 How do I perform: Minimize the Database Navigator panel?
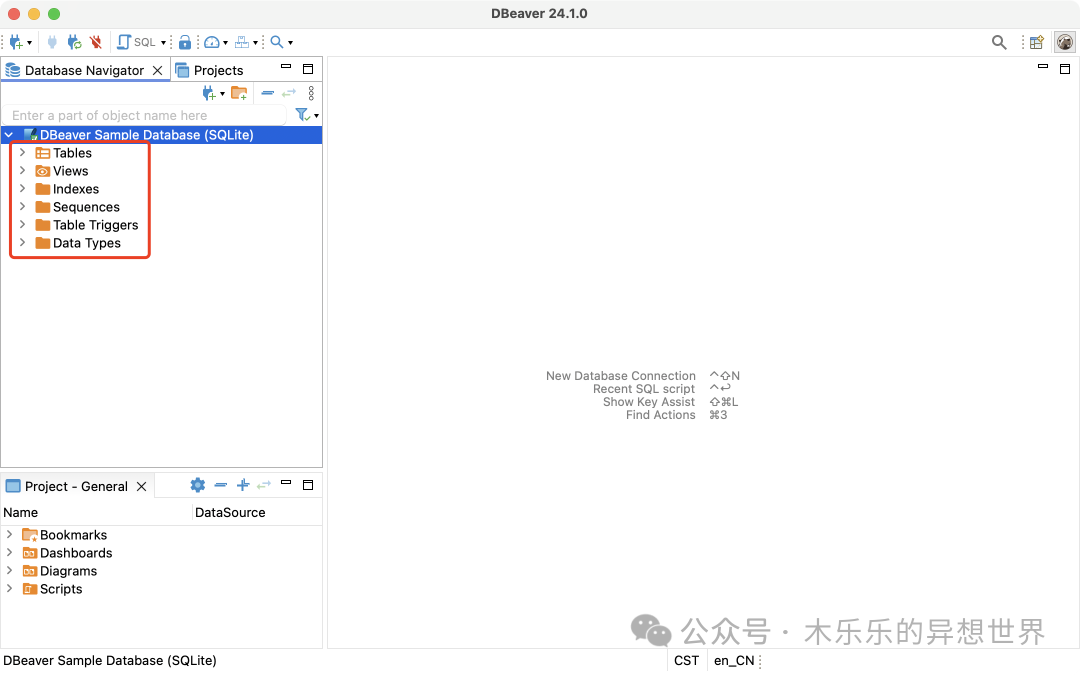(286, 67)
